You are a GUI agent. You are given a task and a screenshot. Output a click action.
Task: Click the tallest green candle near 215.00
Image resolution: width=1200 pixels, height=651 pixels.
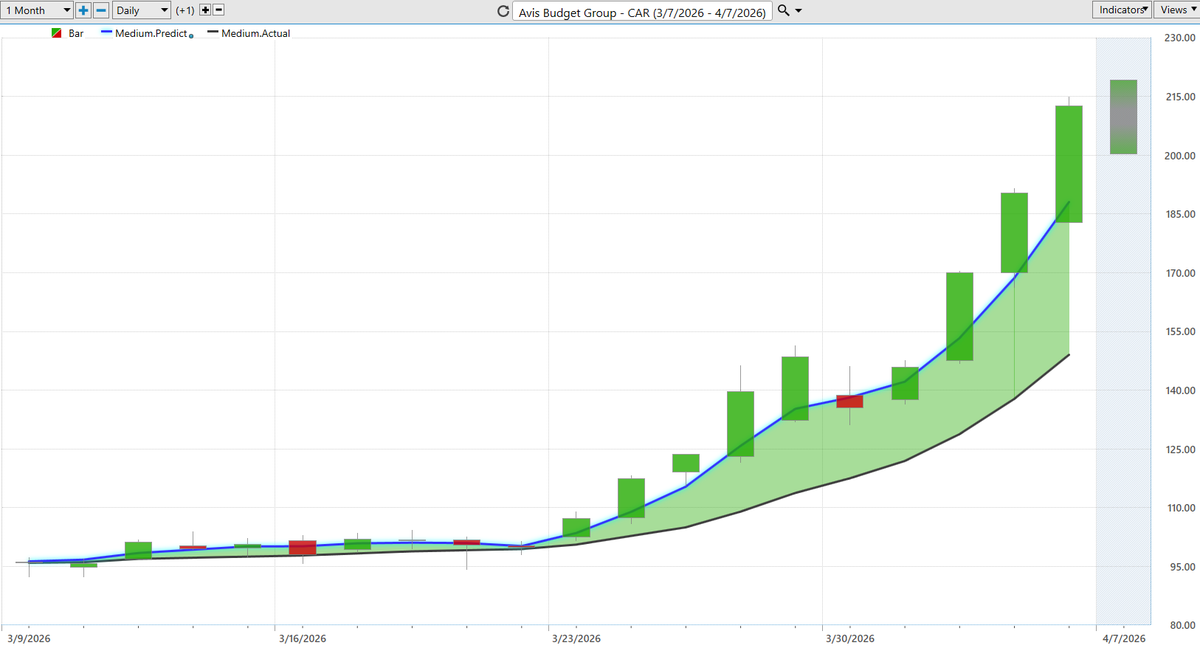(x=1069, y=164)
